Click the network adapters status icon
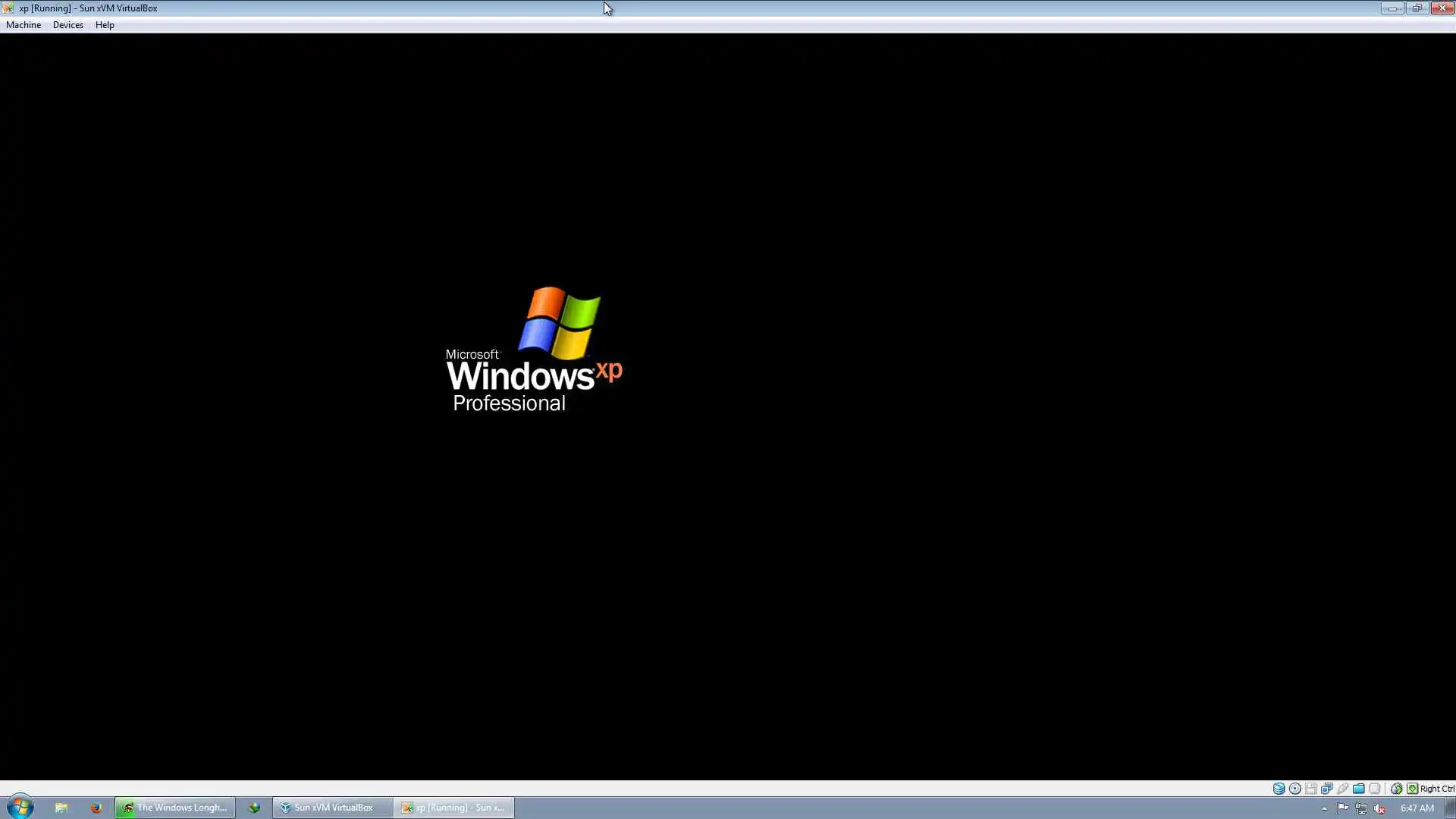1456x819 pixels. click(1326, 789)
